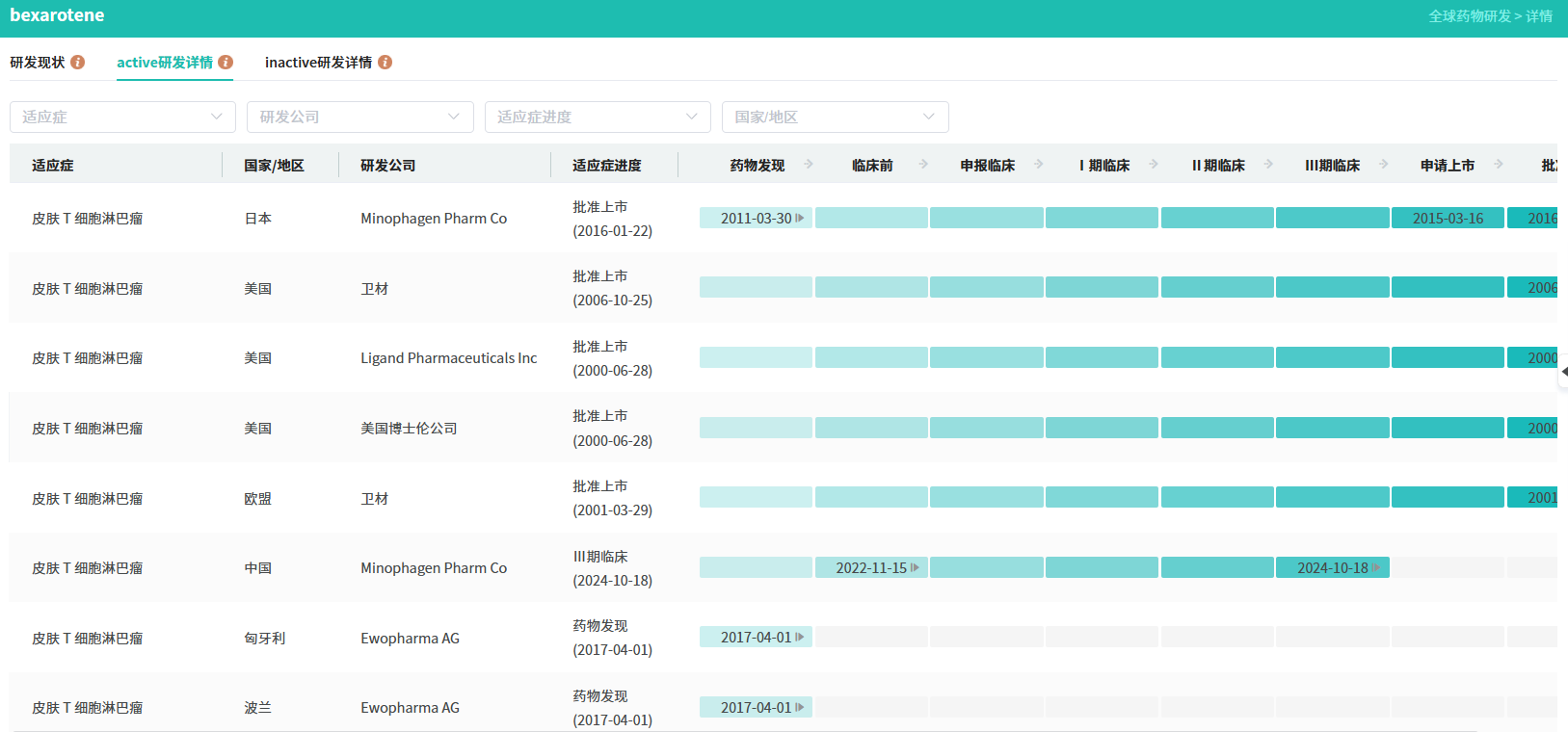Click the 全球药物研发 breadcrumb link
Image resolution: width=1568 pixels, height=732 pixels.
(x=1469, y=16)
